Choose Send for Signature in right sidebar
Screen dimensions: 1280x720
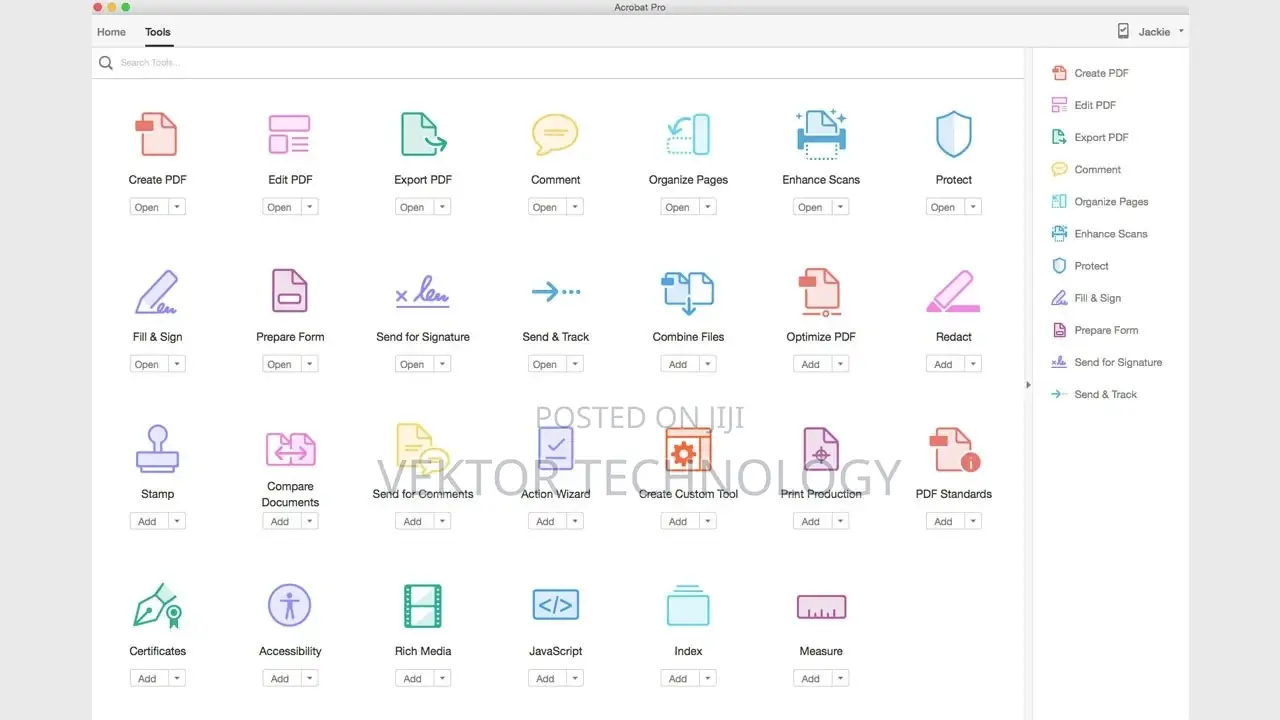[1106, 362]
